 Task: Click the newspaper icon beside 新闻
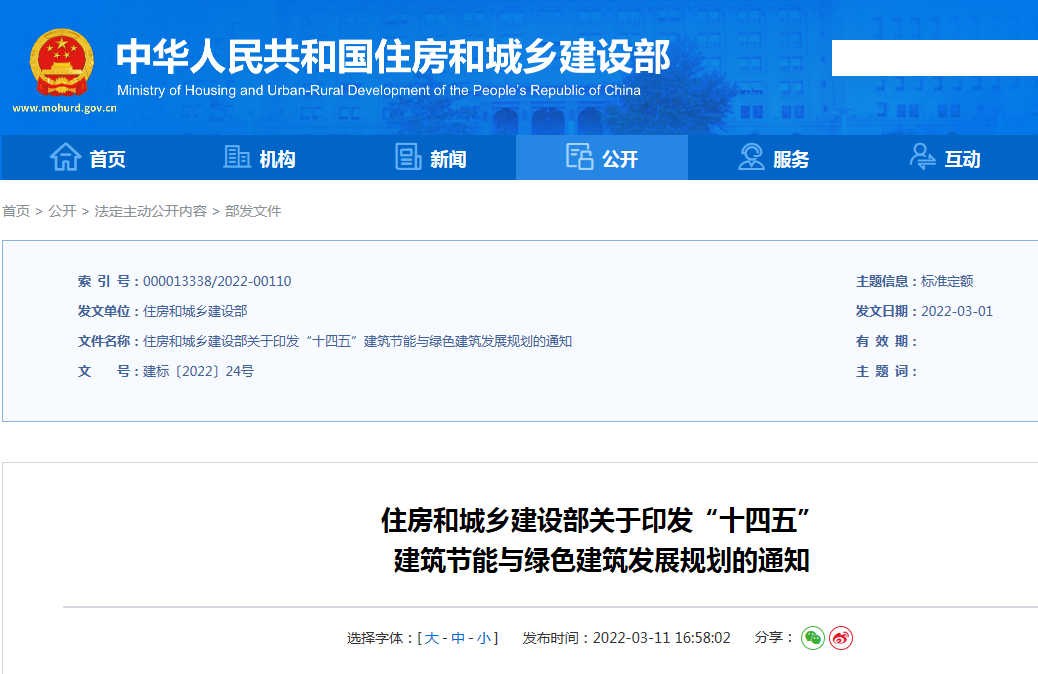click(x=408, y=157)
